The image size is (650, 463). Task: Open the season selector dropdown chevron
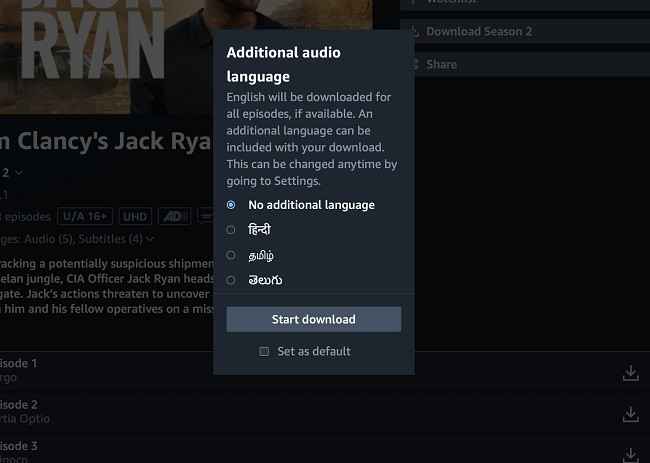[19, 172]
